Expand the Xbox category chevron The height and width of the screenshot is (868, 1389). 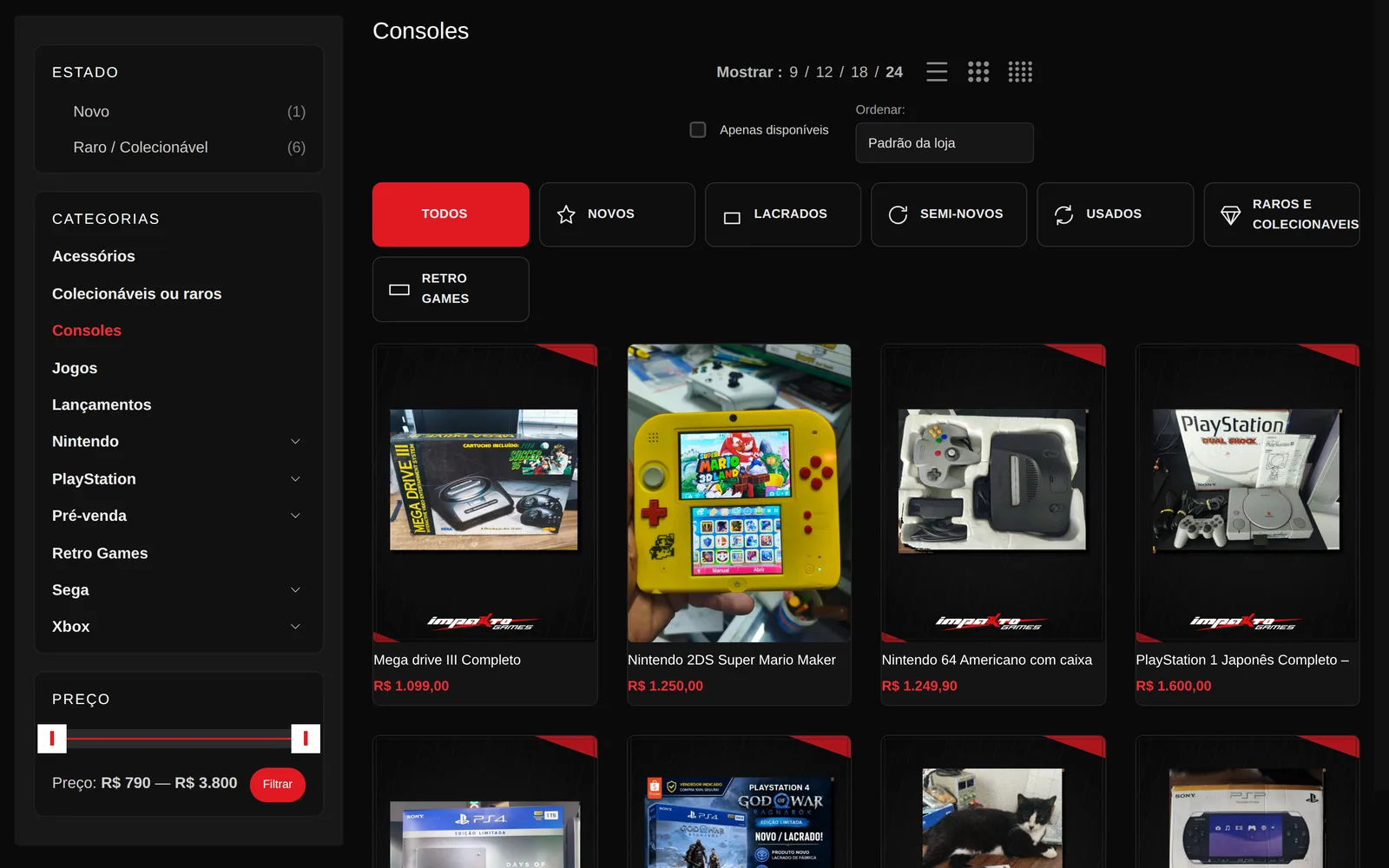click(x=295, y=627)
